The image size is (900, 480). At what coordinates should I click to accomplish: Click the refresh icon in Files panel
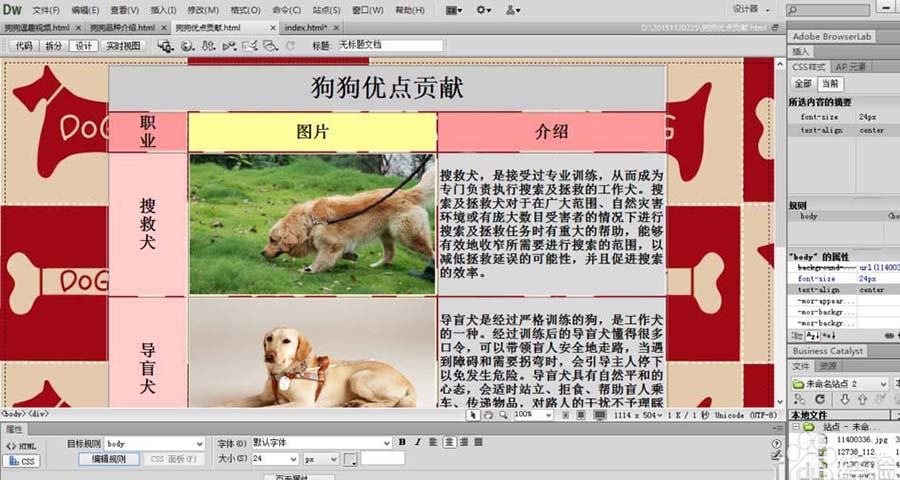point(820,399)
